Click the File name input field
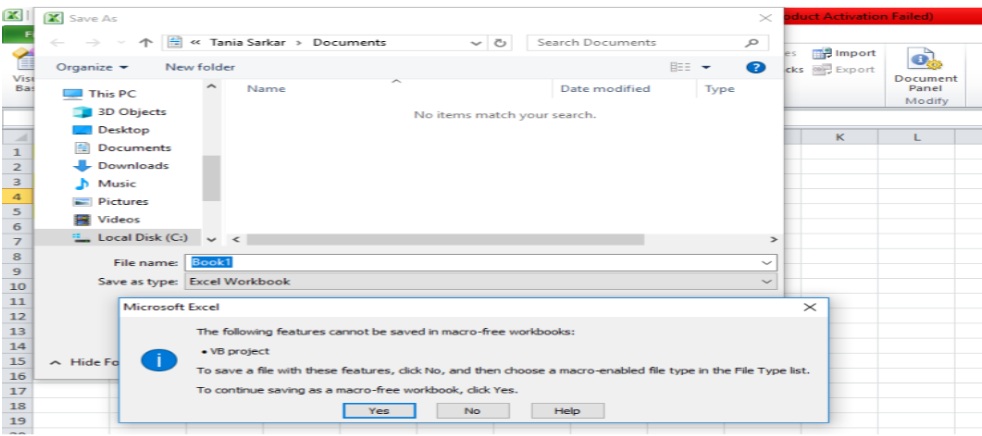 [x=473, y=262]
